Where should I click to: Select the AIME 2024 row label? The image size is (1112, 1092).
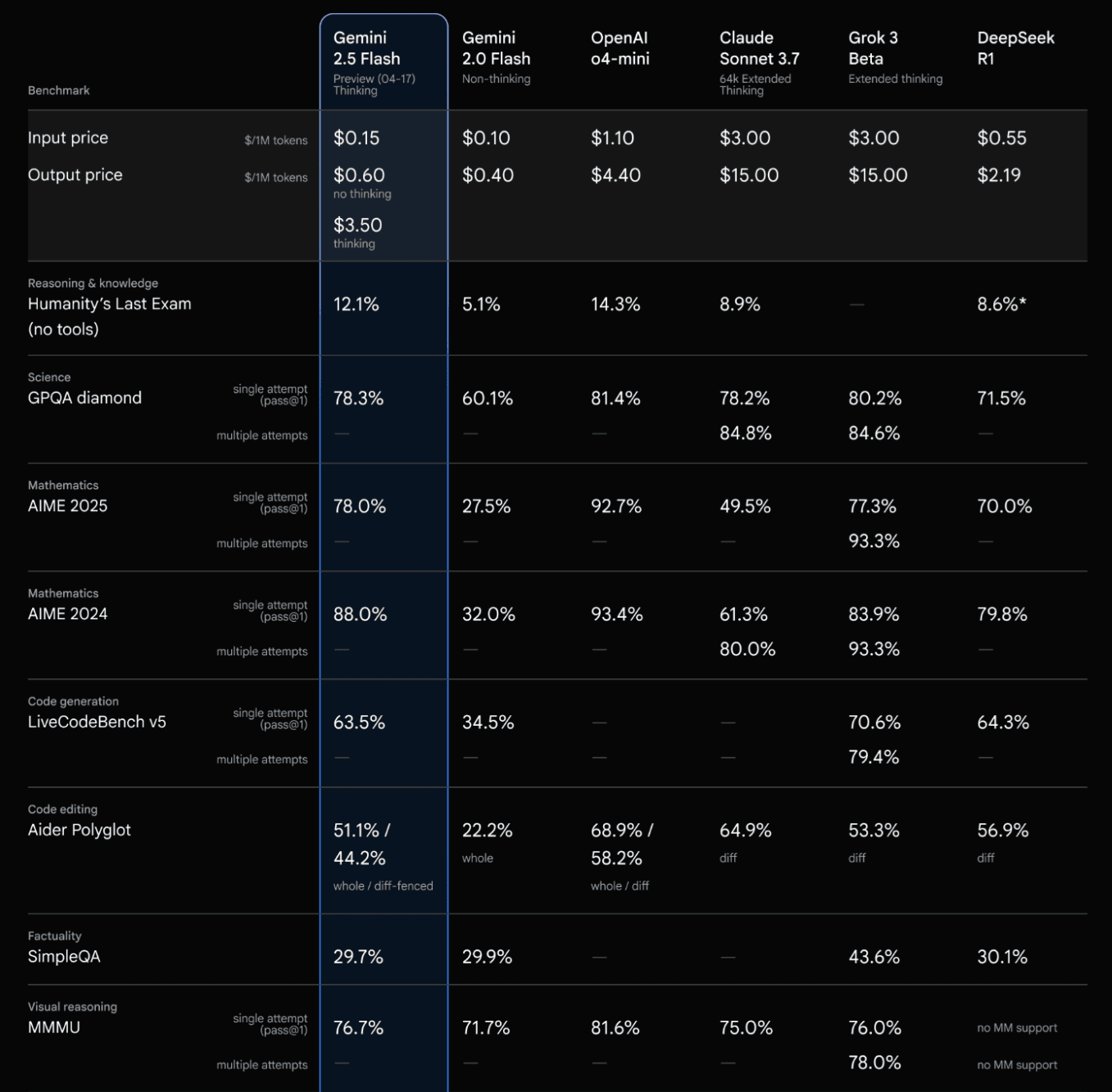click(67, 614)
